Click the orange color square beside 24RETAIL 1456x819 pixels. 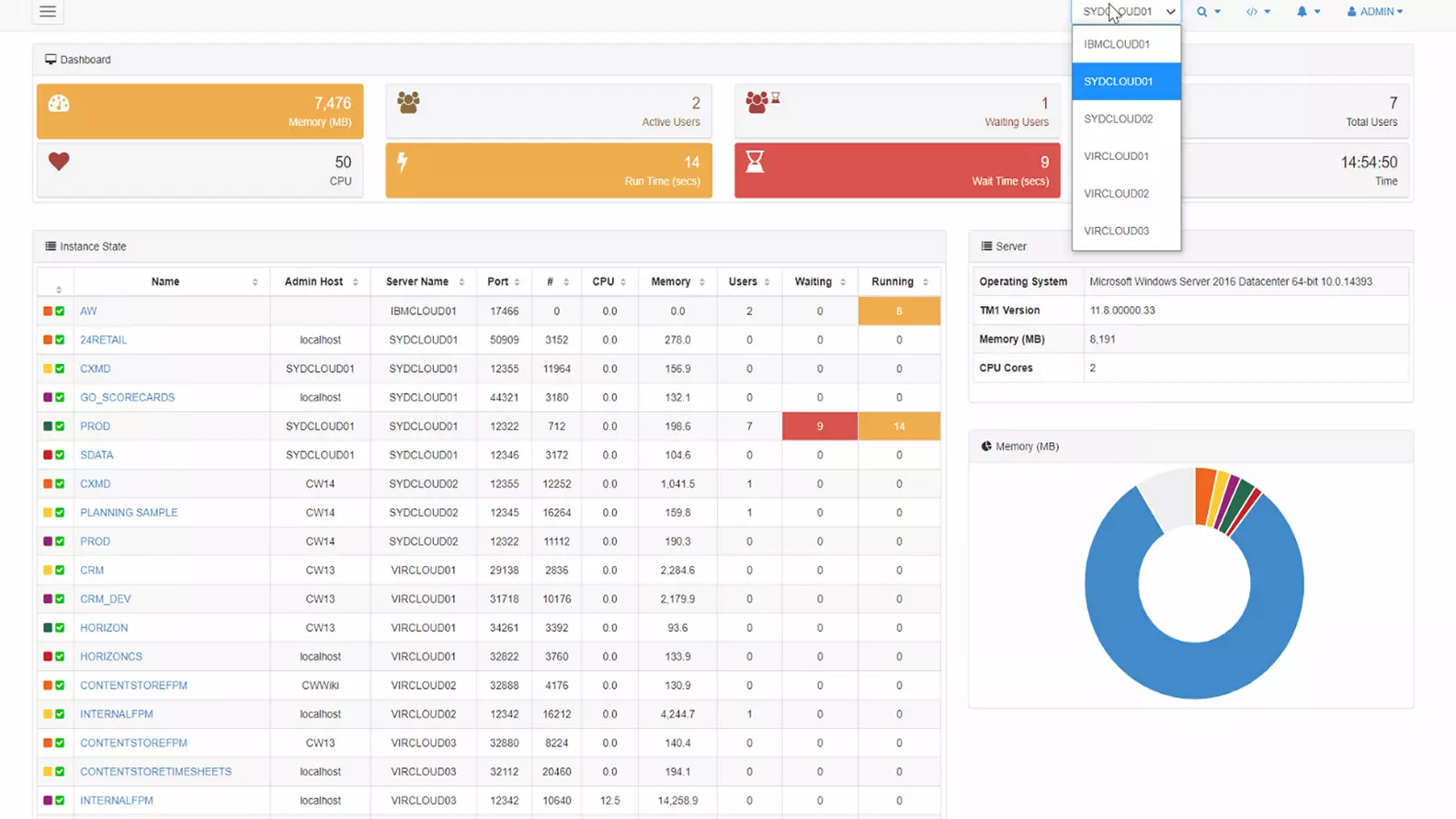click(x=48, y=340)
